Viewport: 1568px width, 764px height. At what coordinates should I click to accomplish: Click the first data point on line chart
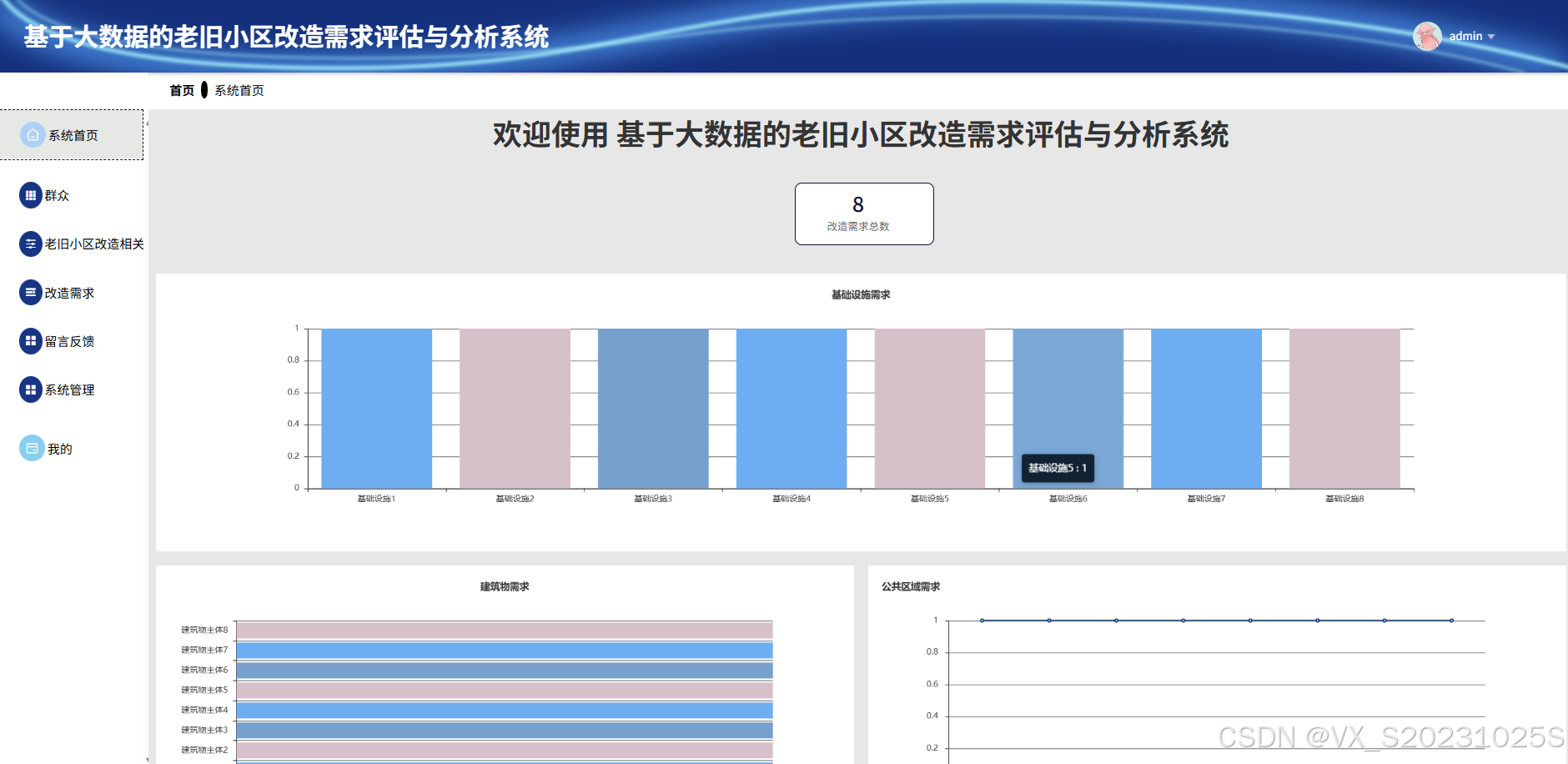coord(983,621)
